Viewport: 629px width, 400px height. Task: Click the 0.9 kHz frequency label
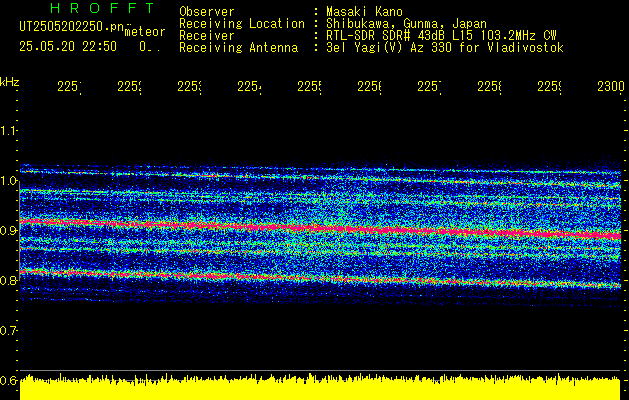[8, 231]
